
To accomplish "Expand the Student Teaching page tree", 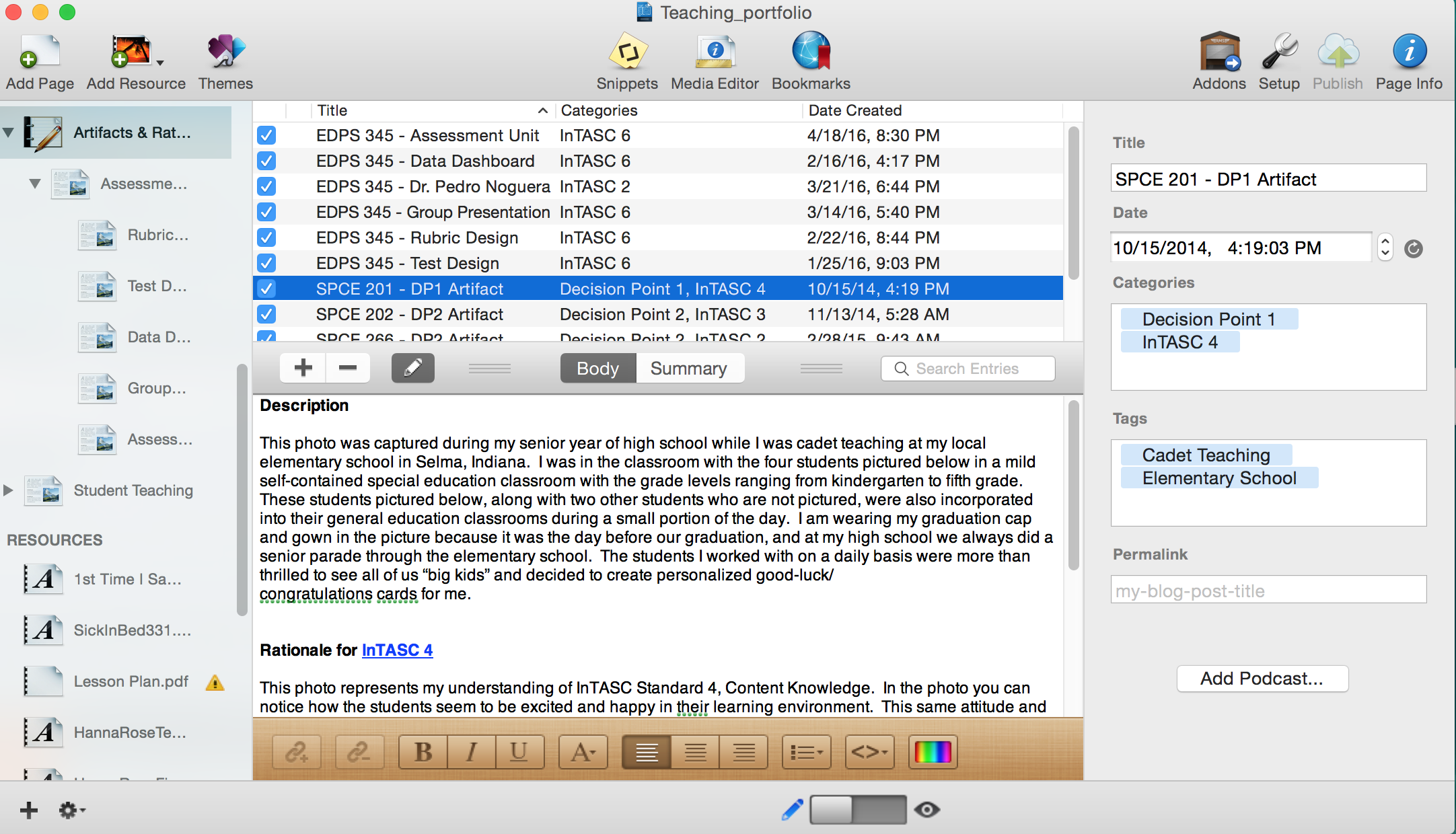I will tap(8, 490).
